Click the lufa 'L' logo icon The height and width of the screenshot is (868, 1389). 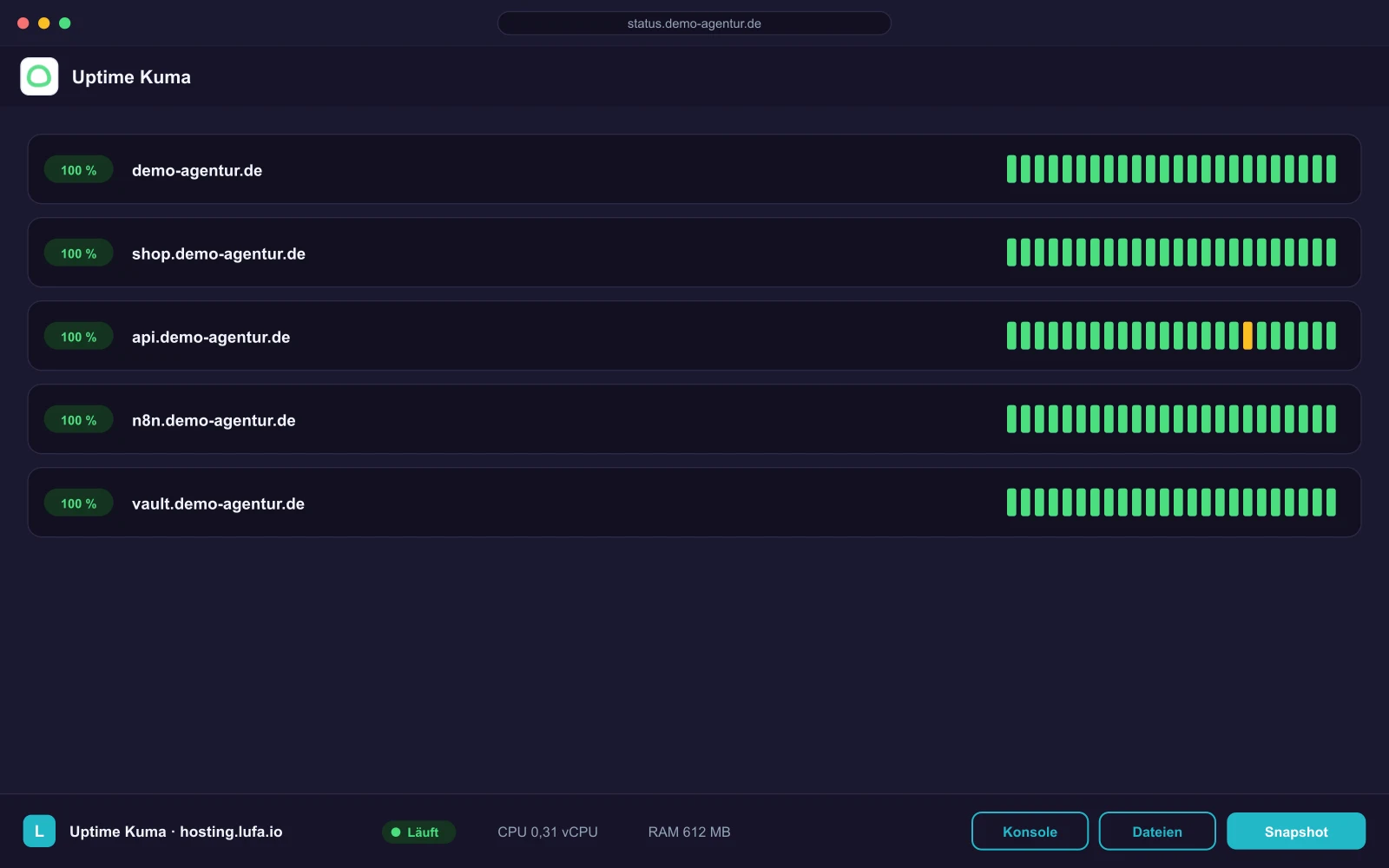39,831
